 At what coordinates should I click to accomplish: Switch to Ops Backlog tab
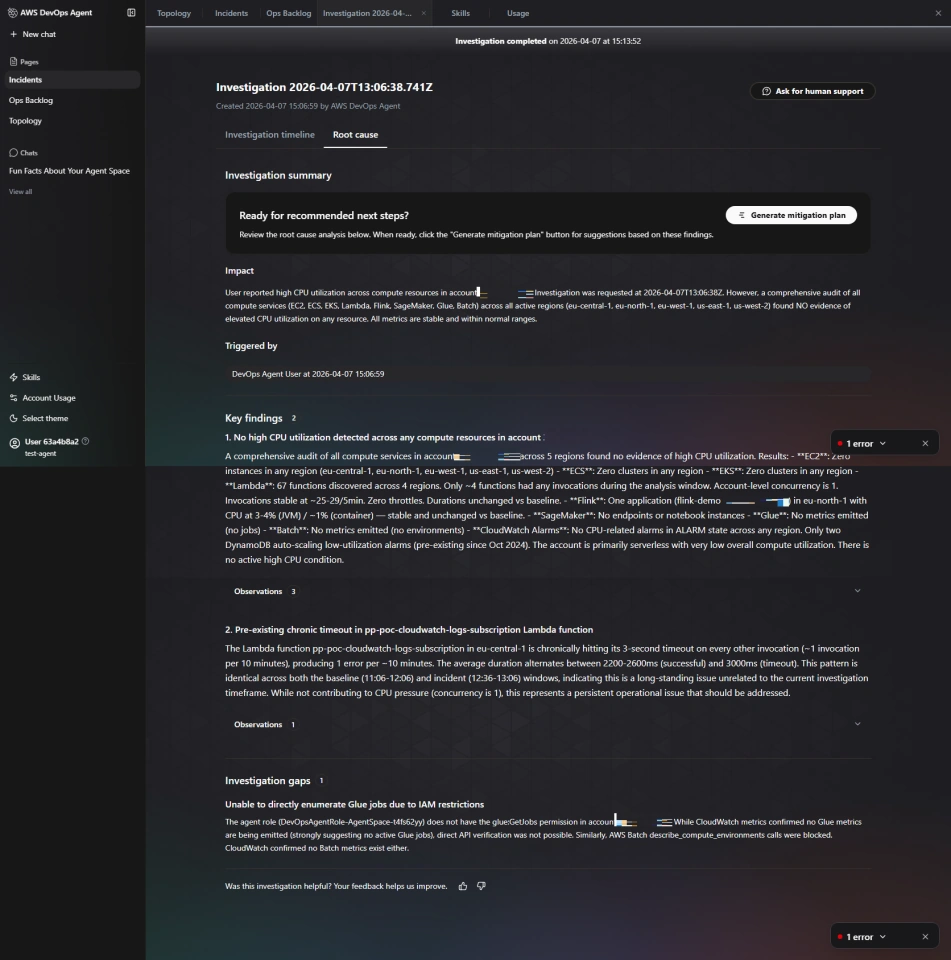pyautogui.click(x=288, y=13)
